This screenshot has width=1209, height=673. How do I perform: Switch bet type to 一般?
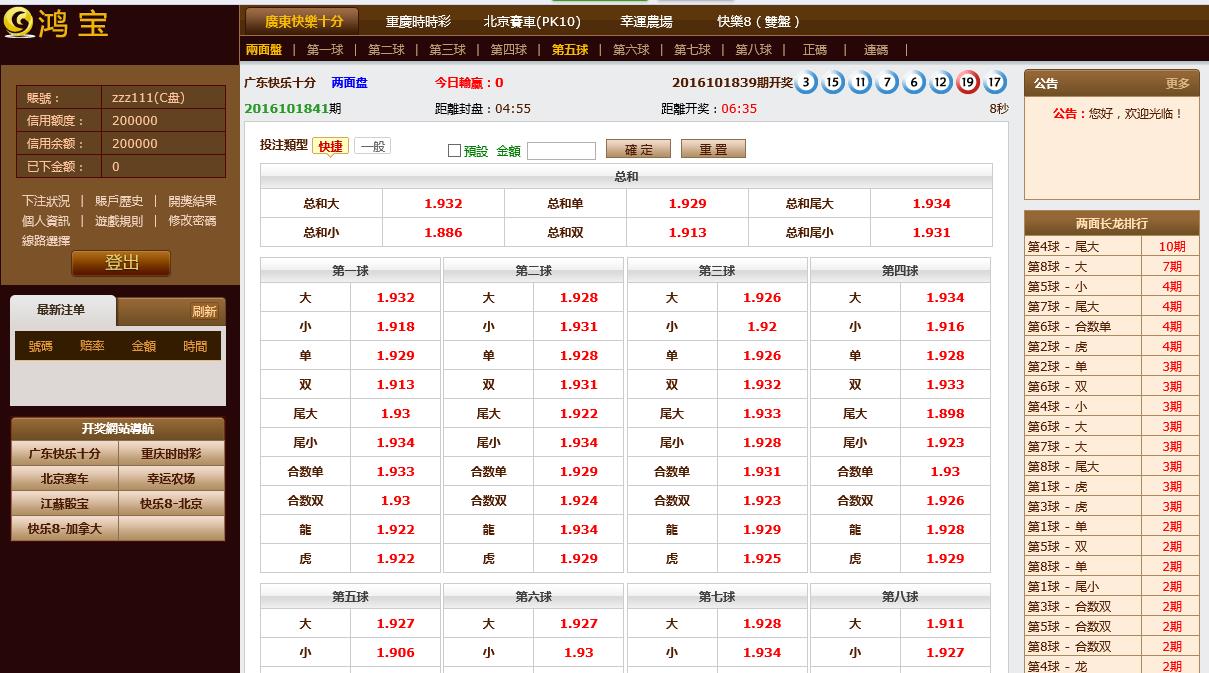click(372, 146)
